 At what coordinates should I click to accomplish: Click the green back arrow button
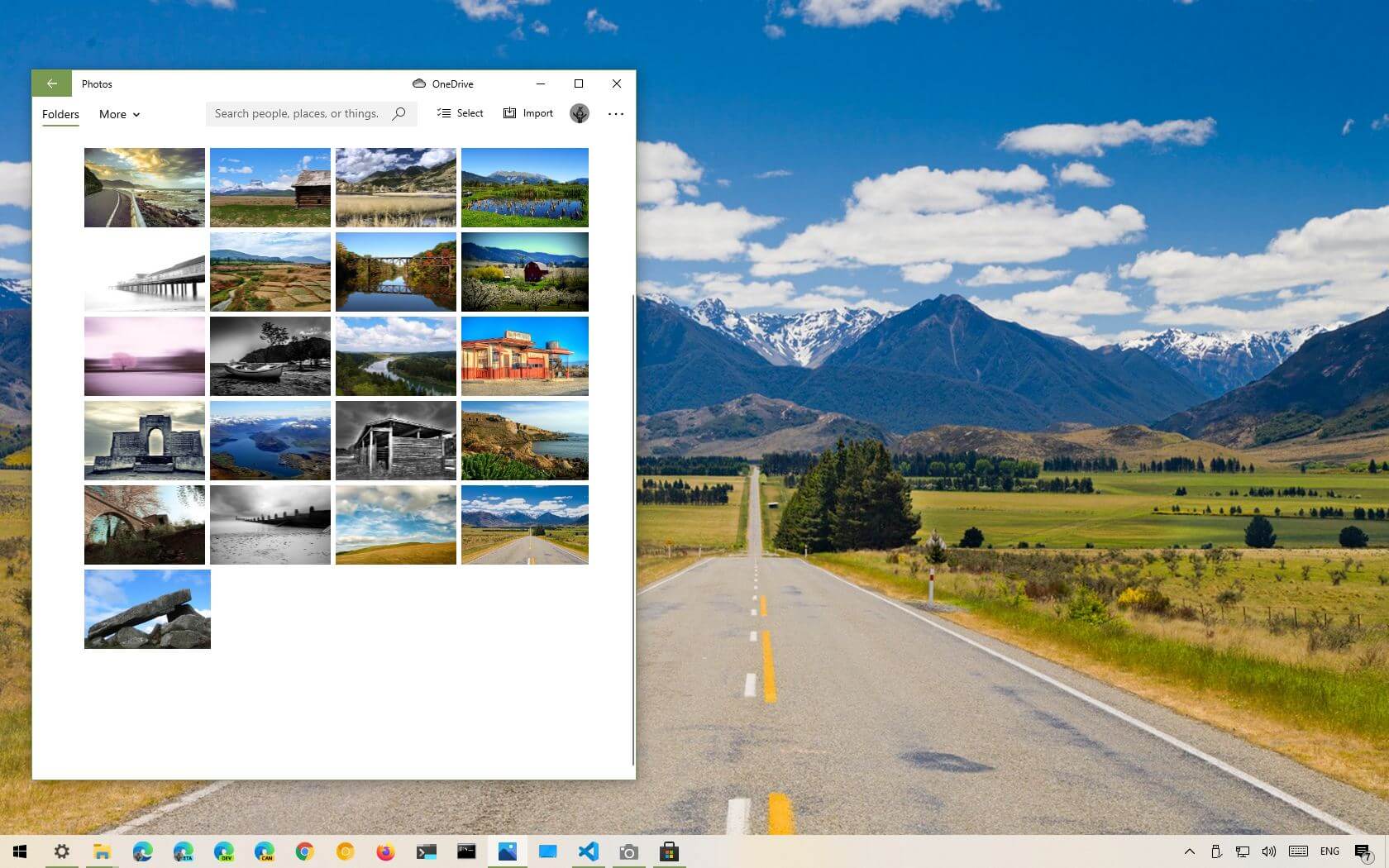(51, 83)
